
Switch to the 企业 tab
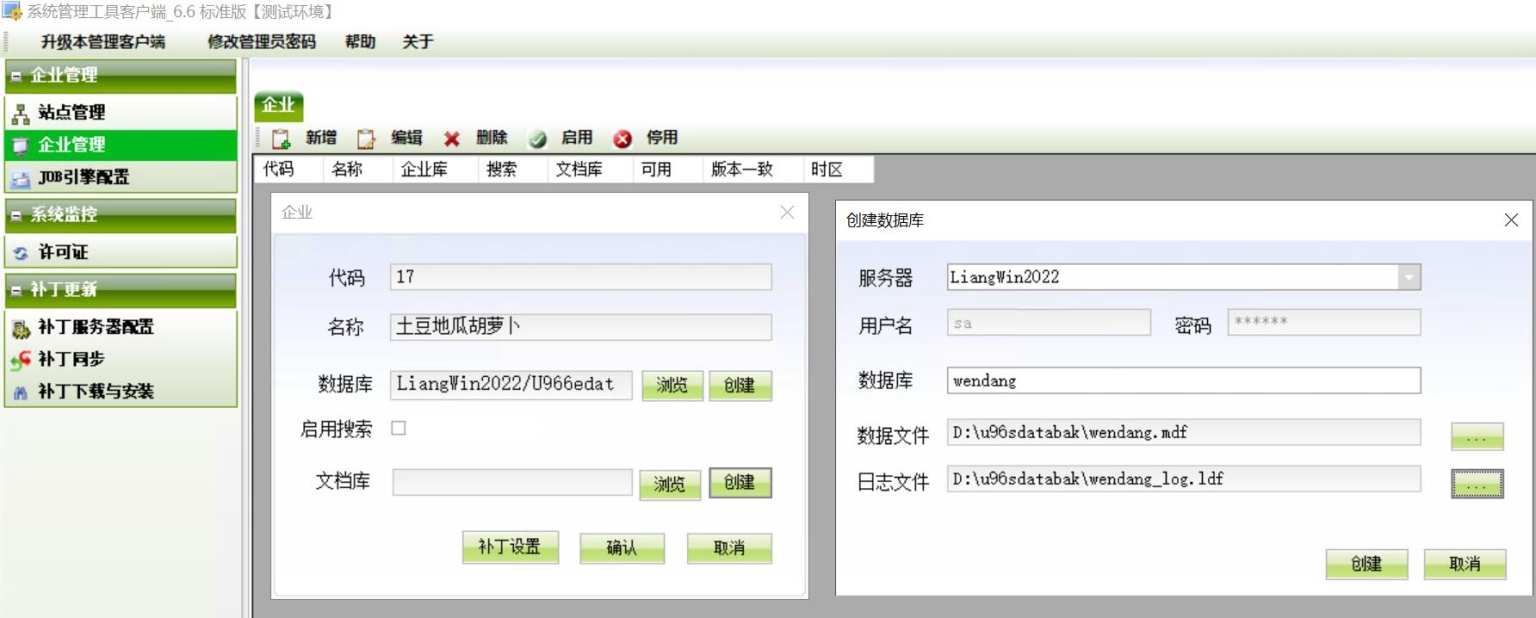pos(277,104)
